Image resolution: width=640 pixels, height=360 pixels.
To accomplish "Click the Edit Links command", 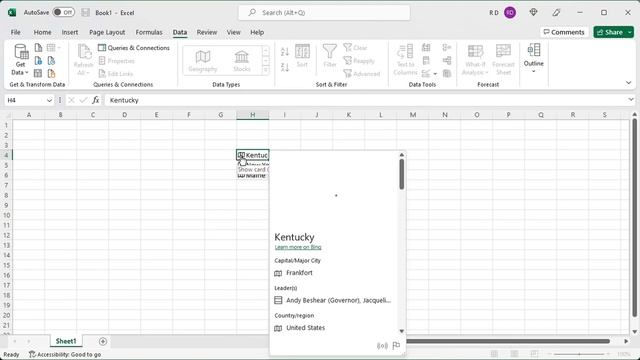I will point(116,74).
